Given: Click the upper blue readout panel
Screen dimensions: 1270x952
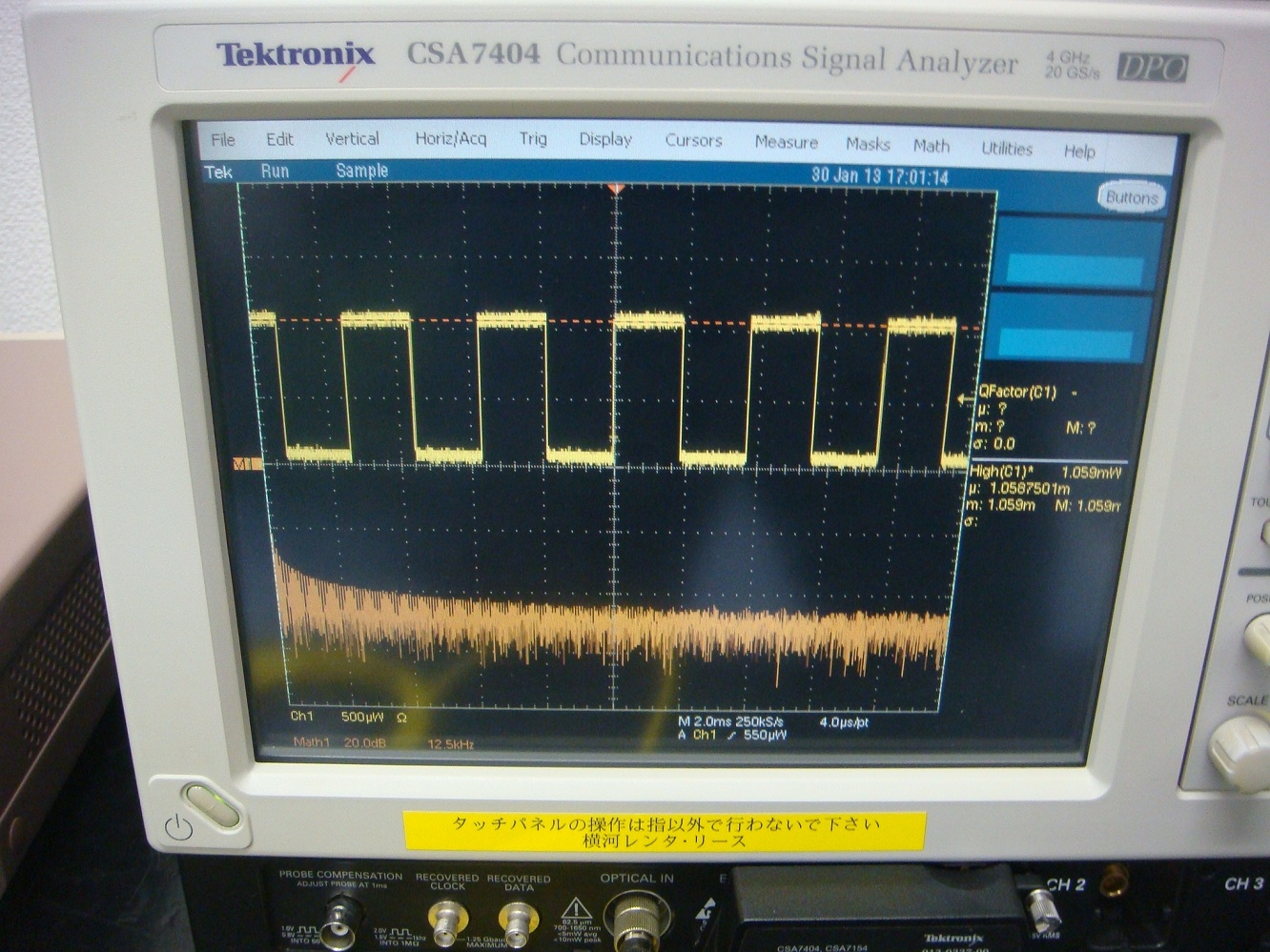Looking at the screenshot, I should tap(1075, 253).
